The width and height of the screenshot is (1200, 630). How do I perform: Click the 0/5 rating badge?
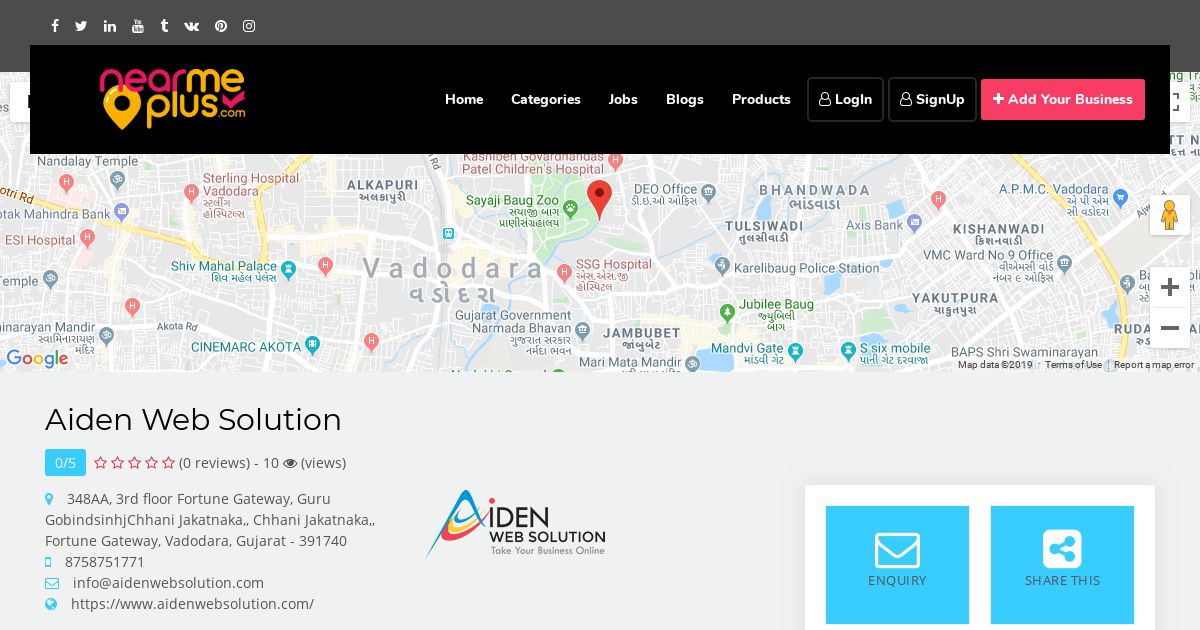[65, 462]
